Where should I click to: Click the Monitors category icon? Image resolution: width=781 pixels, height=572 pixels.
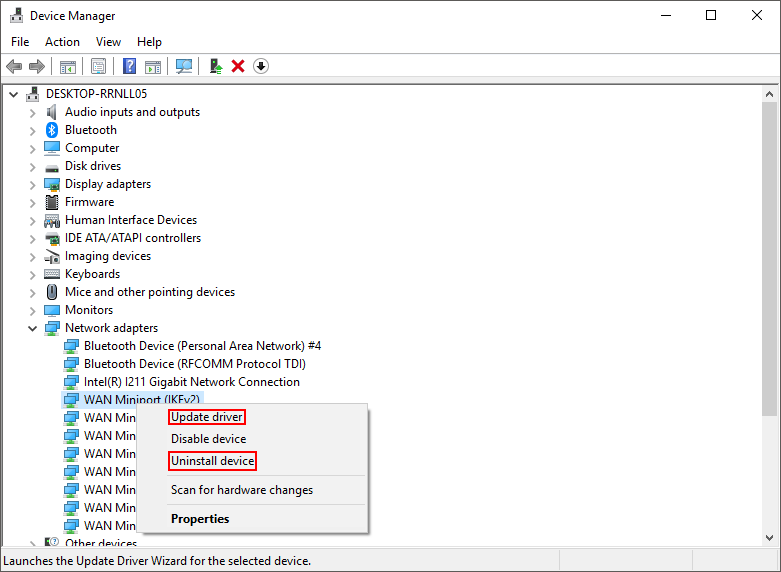tap(52, 310)
